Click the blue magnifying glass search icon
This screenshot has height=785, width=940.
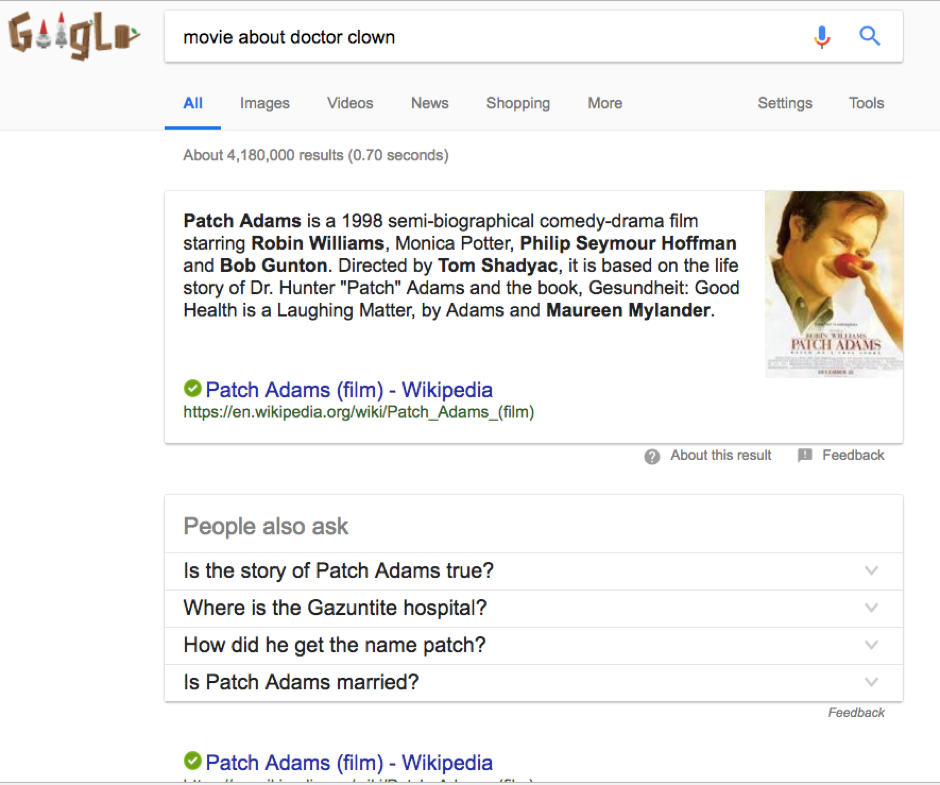point(869,36)
